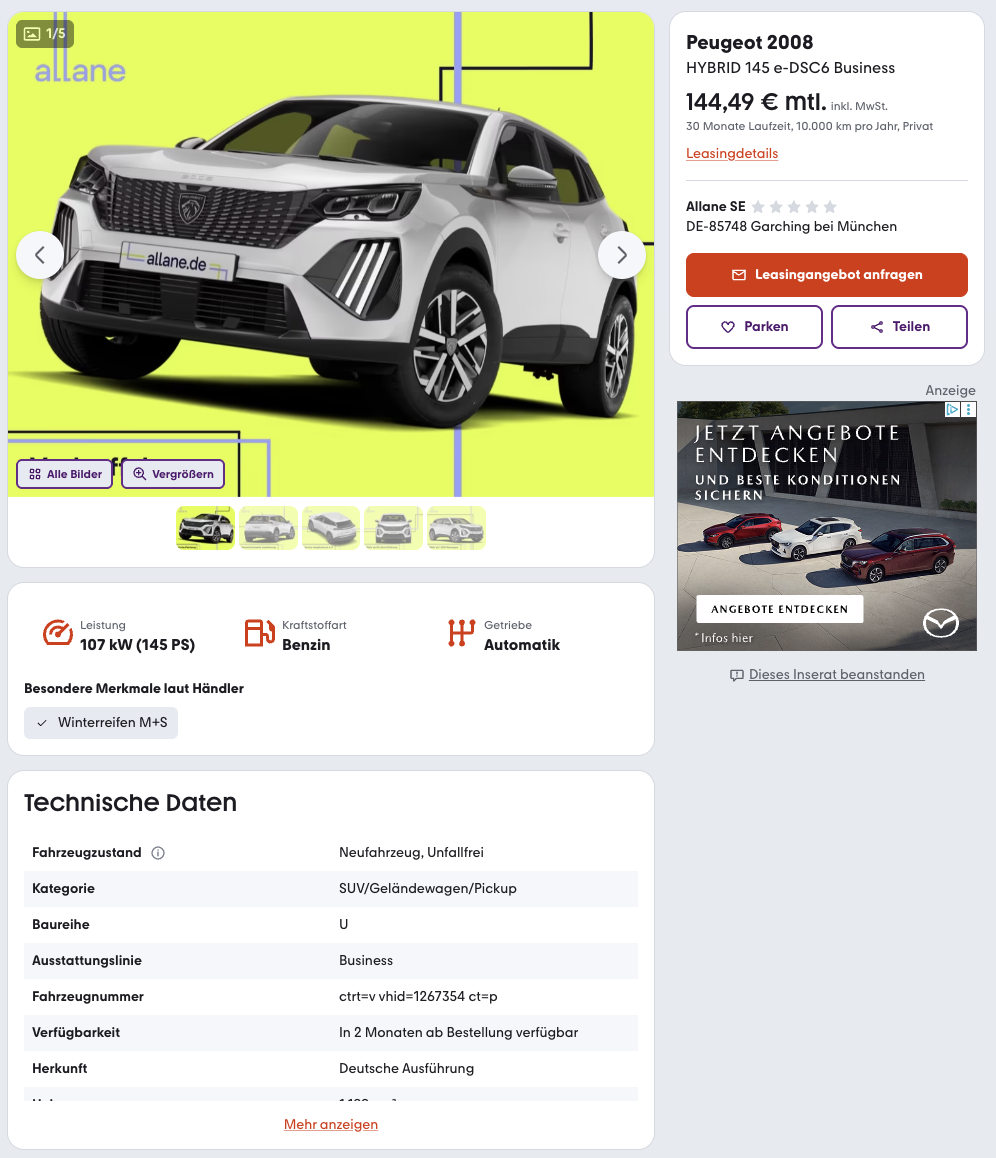Viewport: 996px width, 1158px height.
Task: Select the third car thumbnail
Action: (x=331, y=528)
